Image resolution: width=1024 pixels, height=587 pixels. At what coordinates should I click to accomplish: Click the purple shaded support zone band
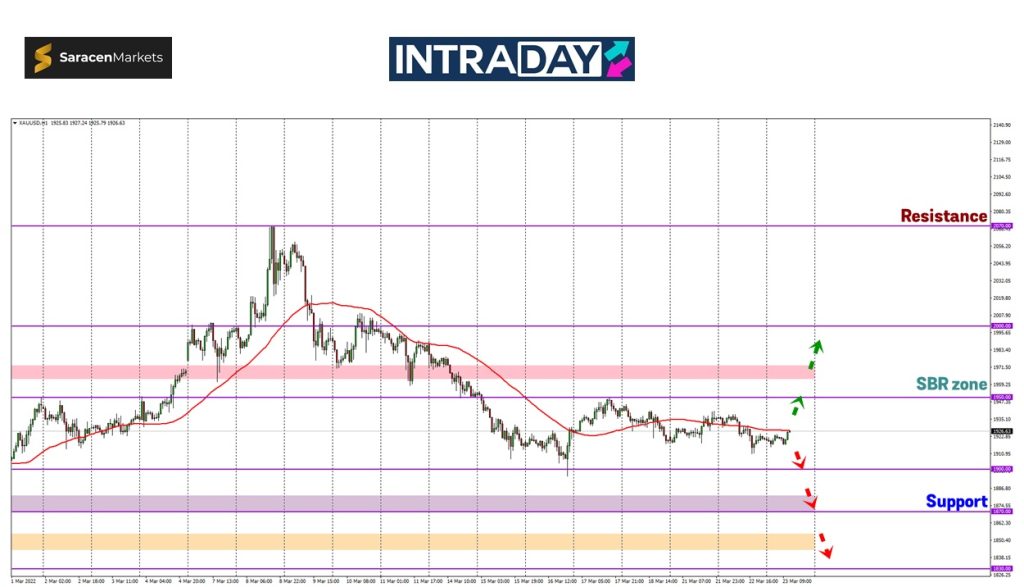point(400,503)
